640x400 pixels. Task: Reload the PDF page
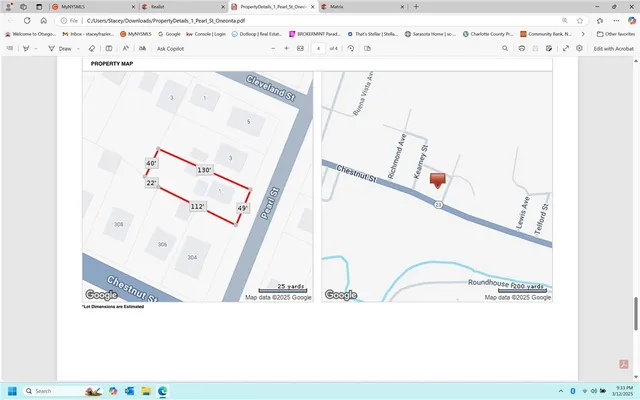(x=27, y=20)
